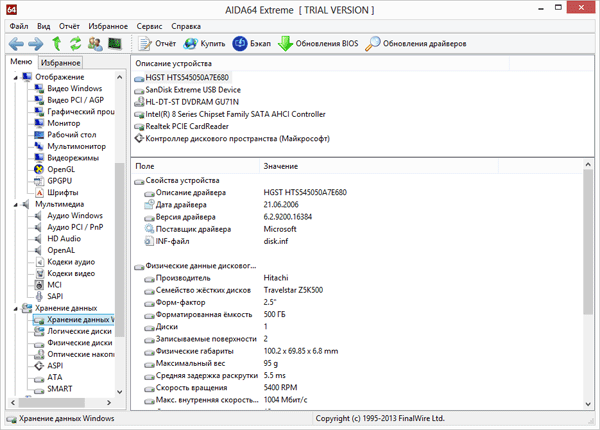This screenshot has height=430, width=600.
Task: Switch to the Меню tab
Action: click(21, 62)
